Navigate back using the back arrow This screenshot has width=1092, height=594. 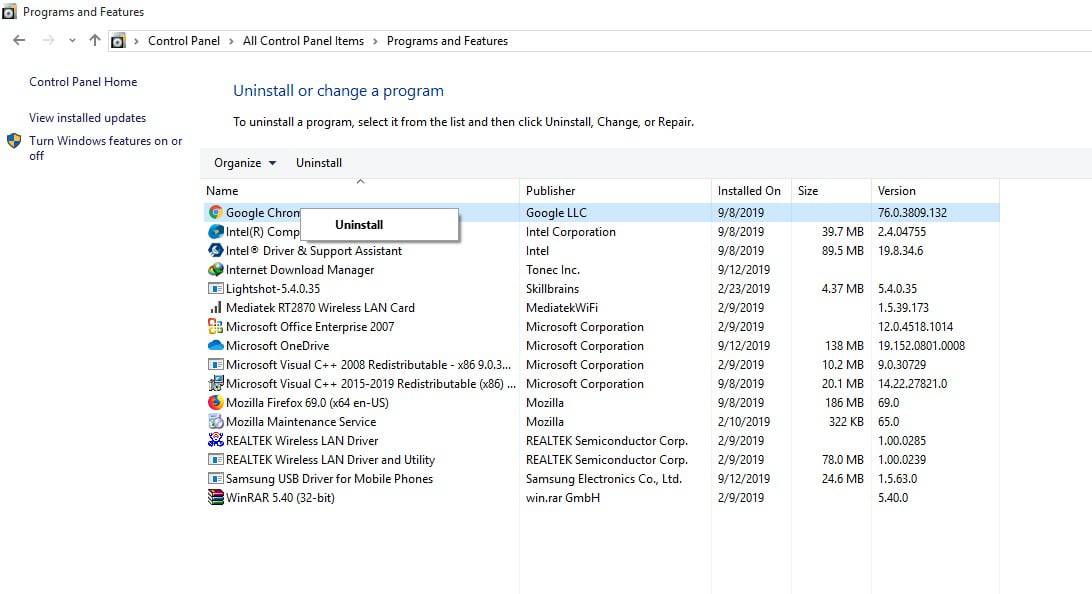pos(19,41)
